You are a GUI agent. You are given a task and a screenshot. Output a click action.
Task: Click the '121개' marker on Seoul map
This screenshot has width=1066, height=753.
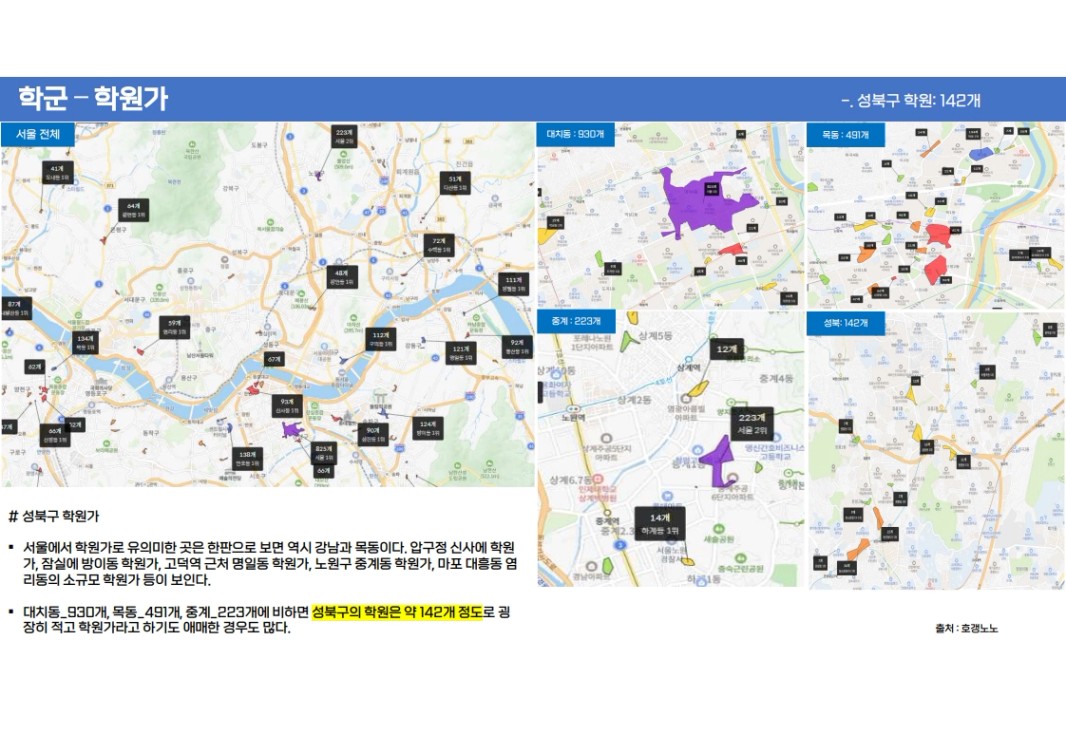pos(460,352)
